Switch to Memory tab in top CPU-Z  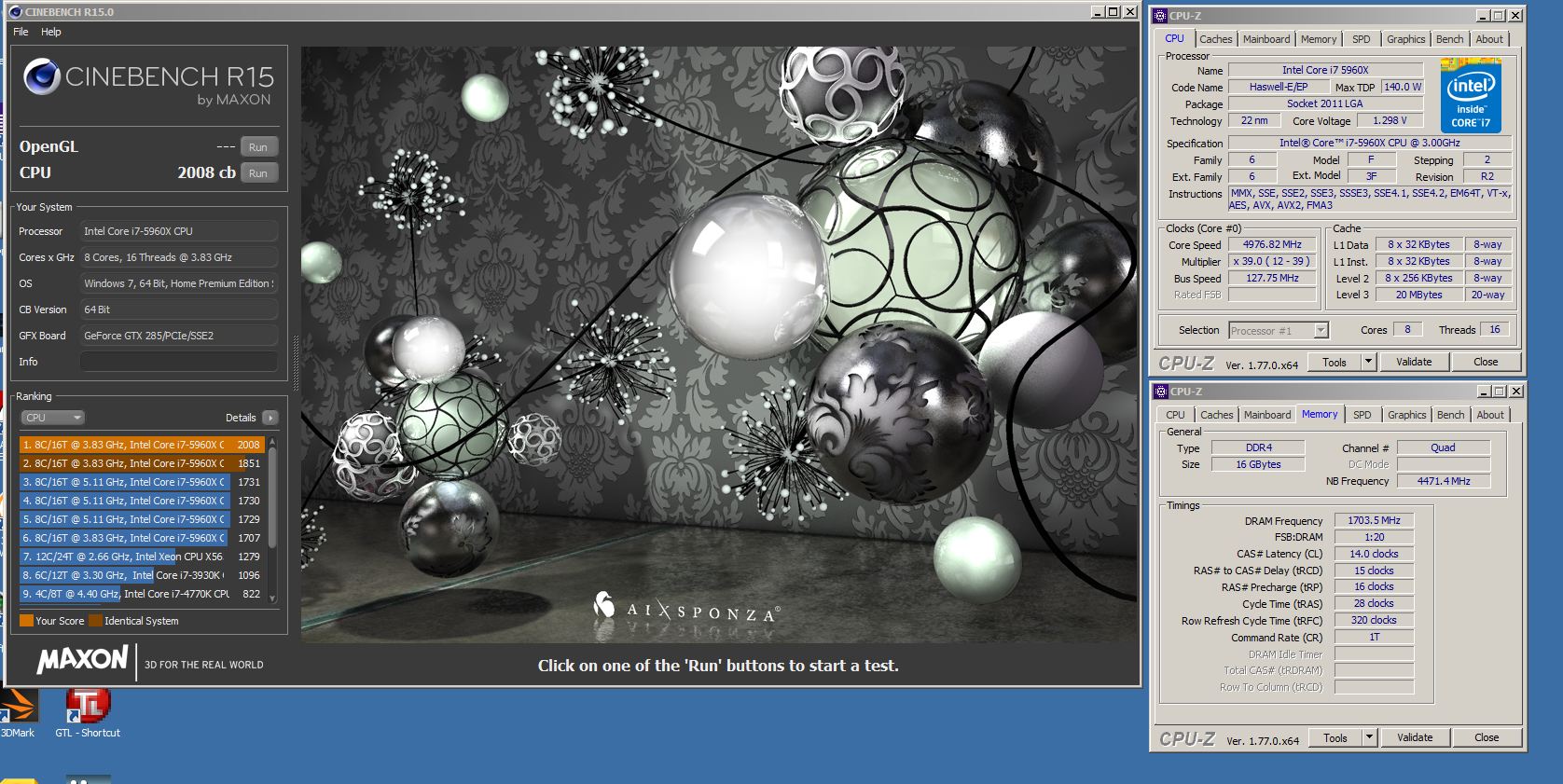tap(1319, 39)
